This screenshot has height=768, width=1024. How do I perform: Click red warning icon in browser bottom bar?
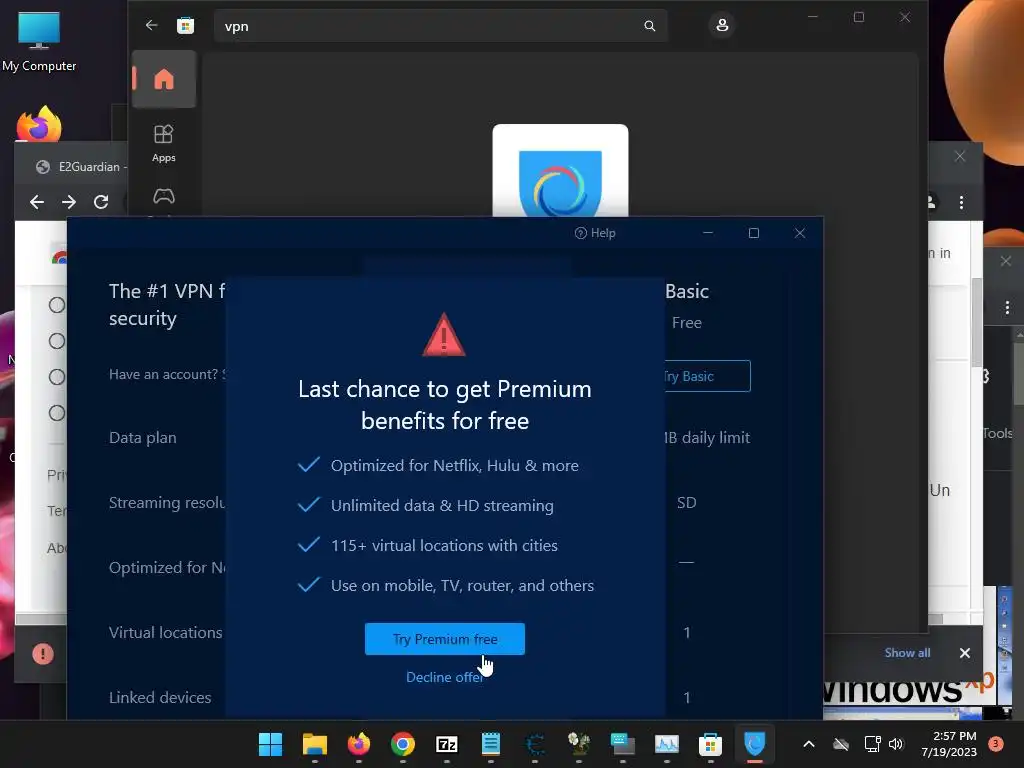(x=43, y=654)
